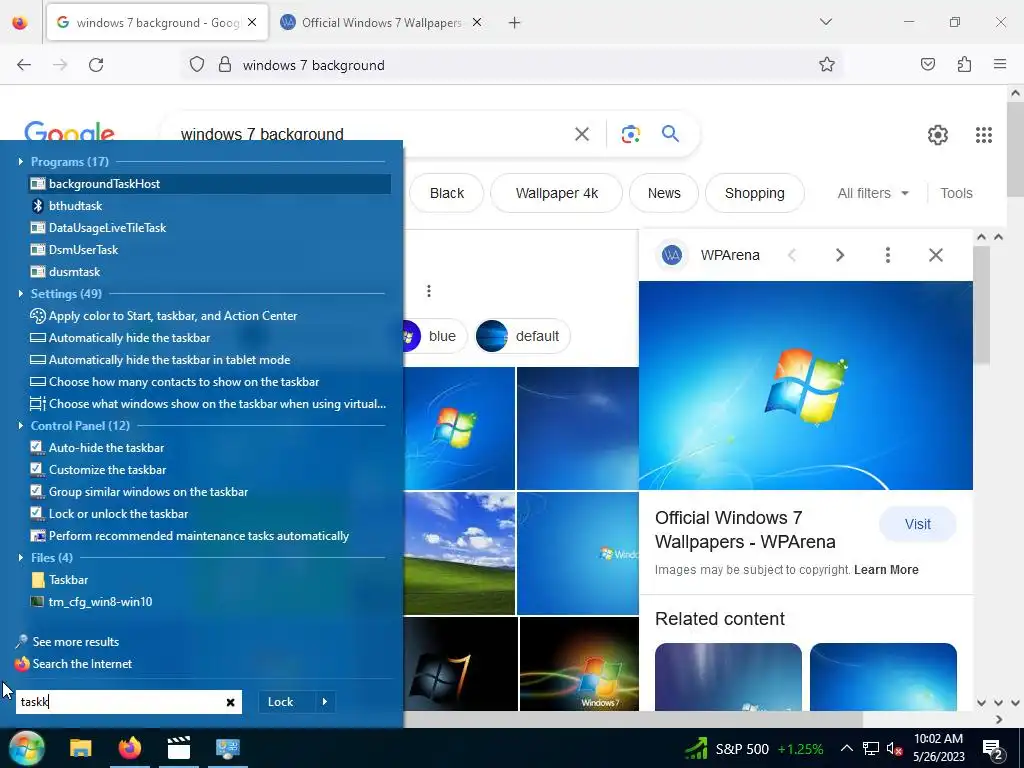Image resolution: width=1024 pixels, height=768 pixels.
Task: Open the notification center icon
Action: [993, 748]
